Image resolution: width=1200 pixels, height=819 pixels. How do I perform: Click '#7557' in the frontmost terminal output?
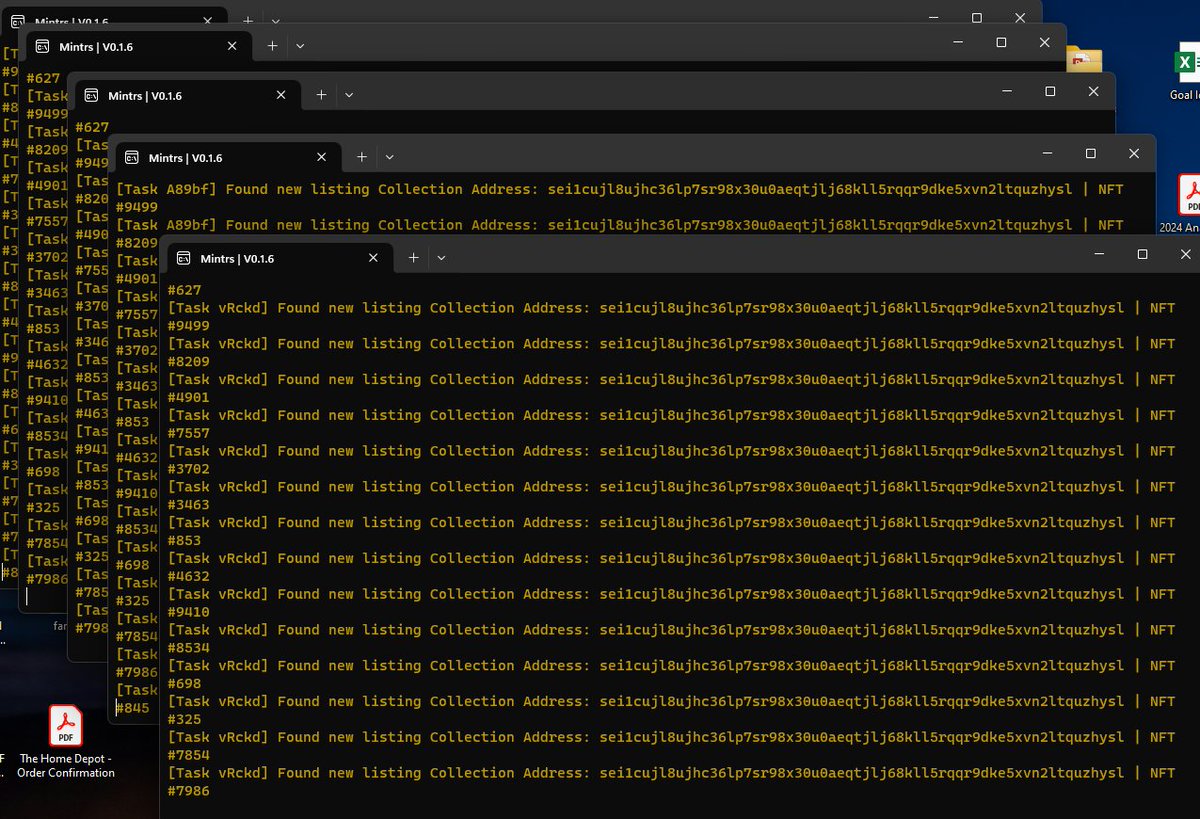pyautogui.click(x=188, y=433)
